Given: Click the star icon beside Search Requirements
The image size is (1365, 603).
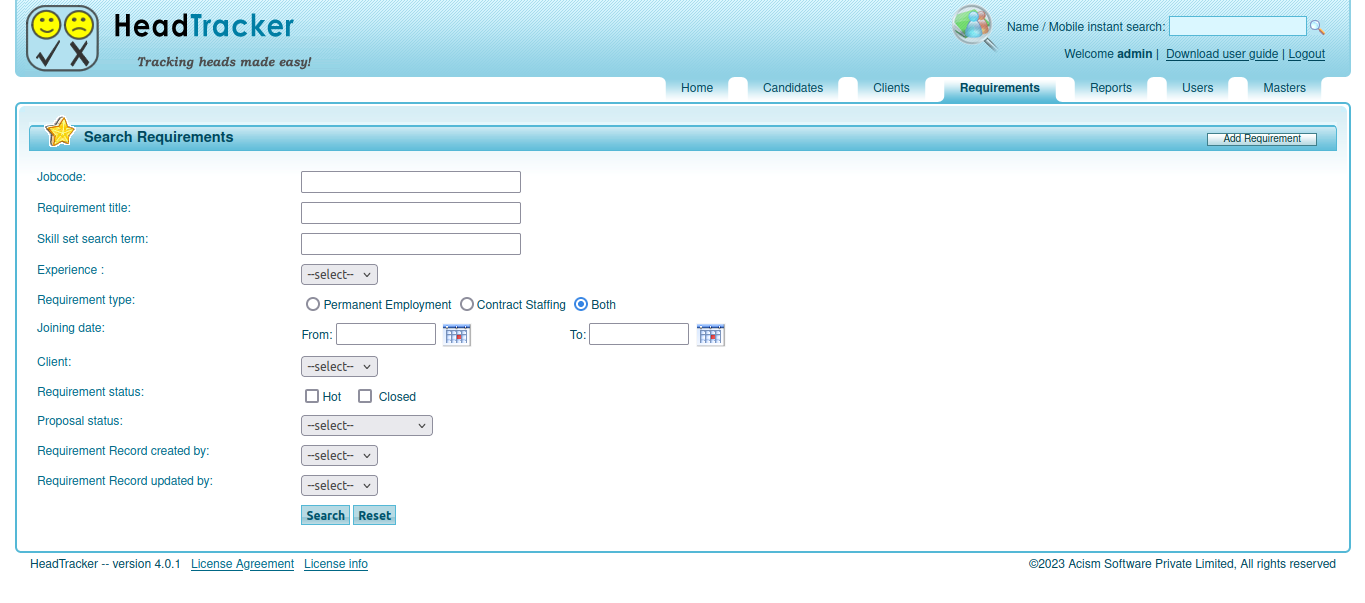Looking at the screenshot, I should (60, 132).
